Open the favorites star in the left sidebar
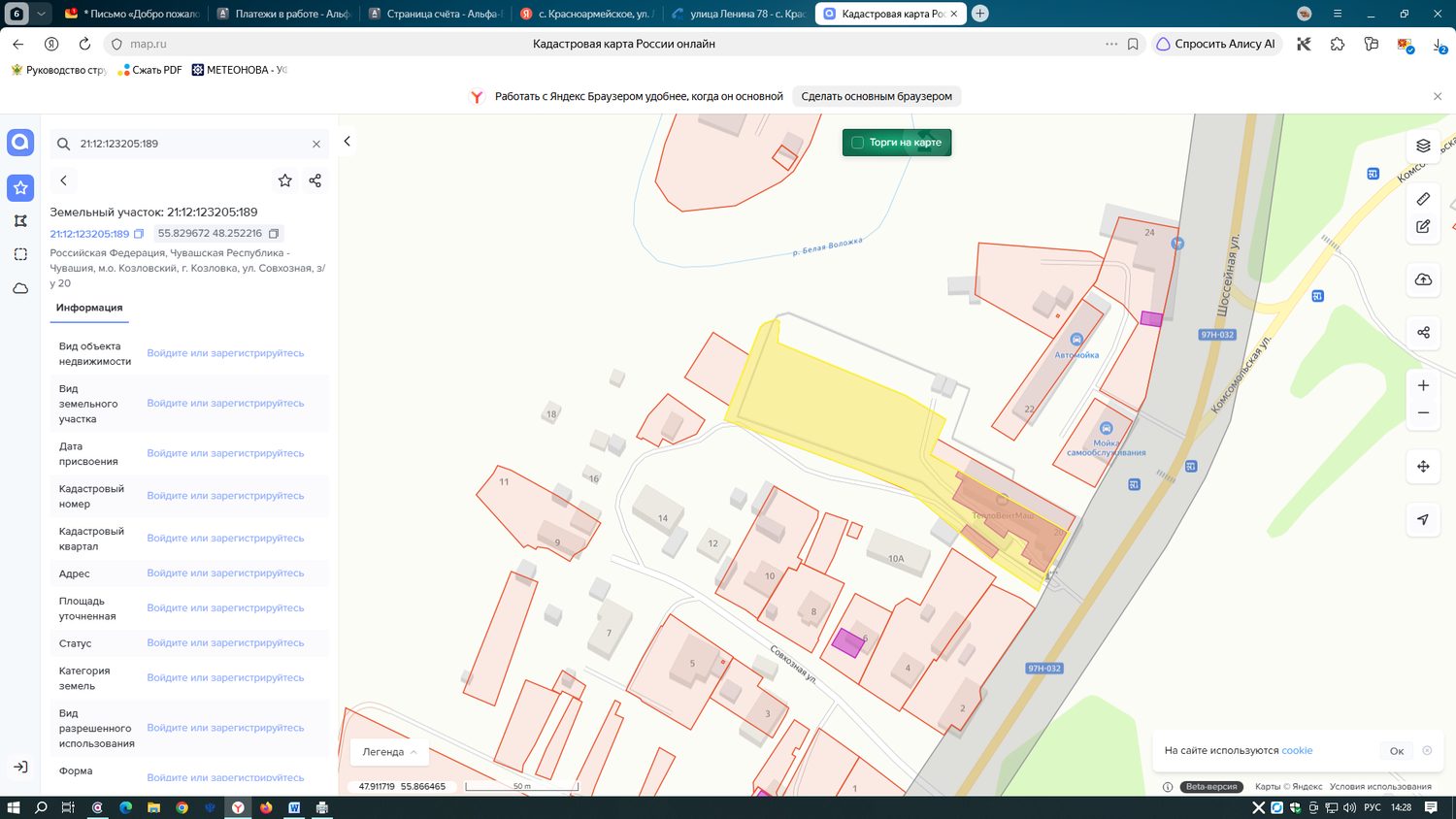 point(20,187)
